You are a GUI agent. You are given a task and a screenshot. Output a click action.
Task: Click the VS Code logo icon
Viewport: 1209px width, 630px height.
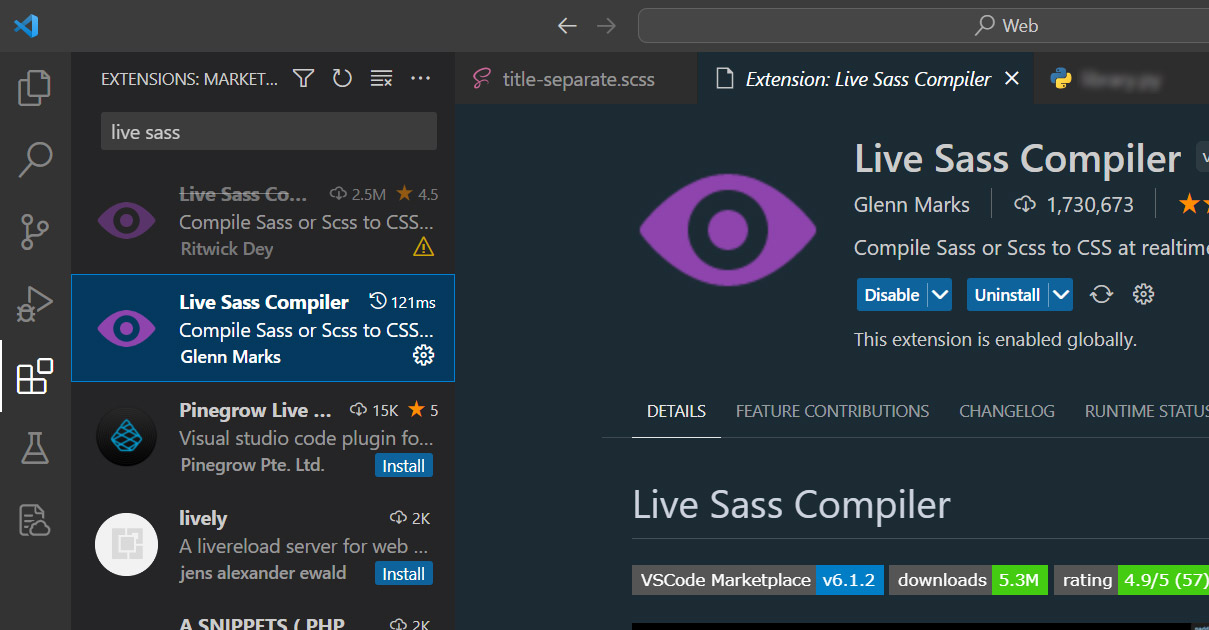point(26,25)
